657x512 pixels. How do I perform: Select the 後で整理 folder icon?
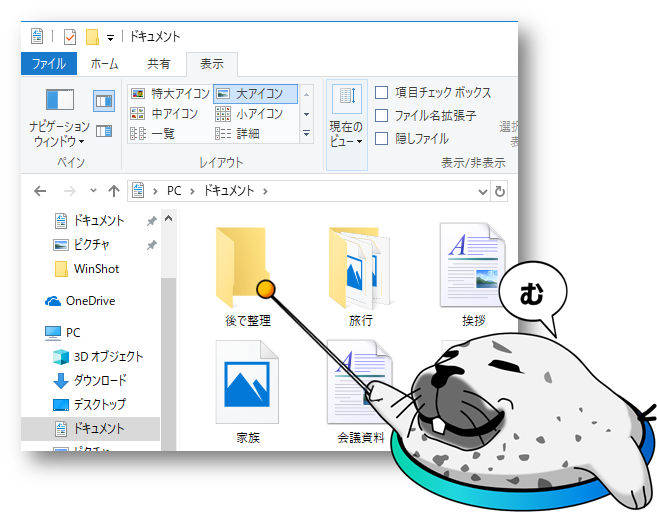[x=243, y=268]
